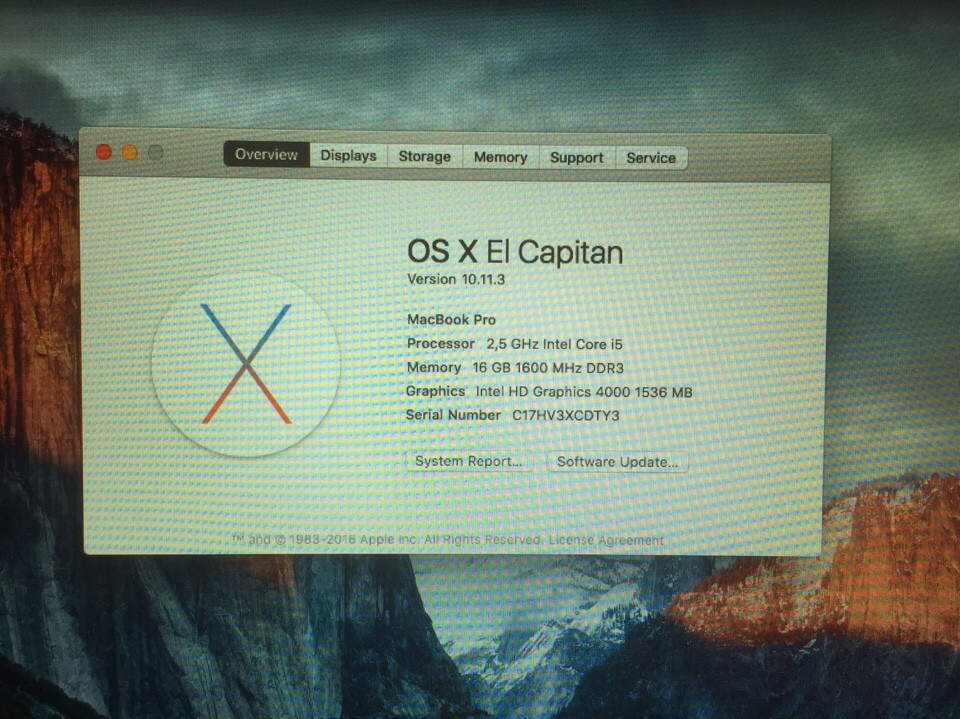Click the OS X El Capitan title
This screenshot has height=719, width=960.
(x=515, y=252)
